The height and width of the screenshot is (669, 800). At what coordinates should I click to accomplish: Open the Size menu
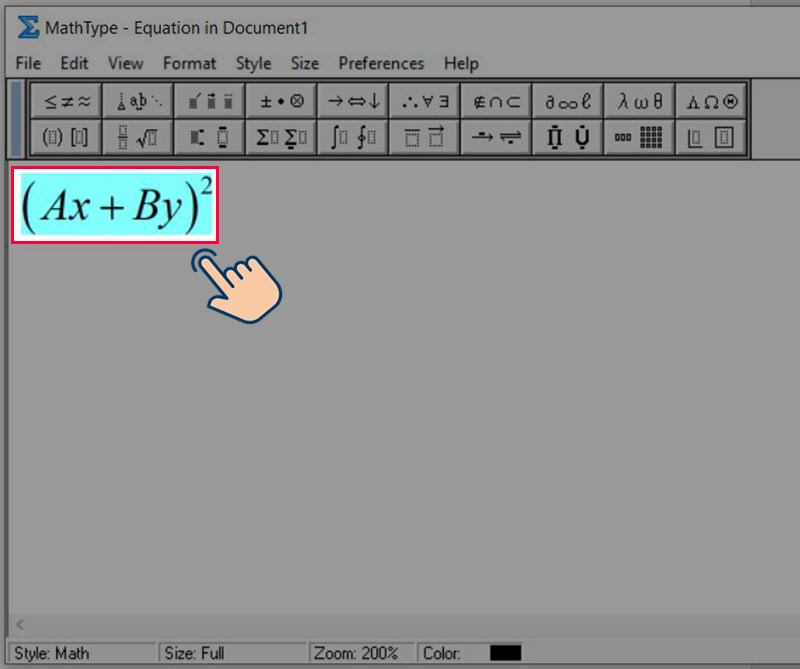[x=305, y=63]
